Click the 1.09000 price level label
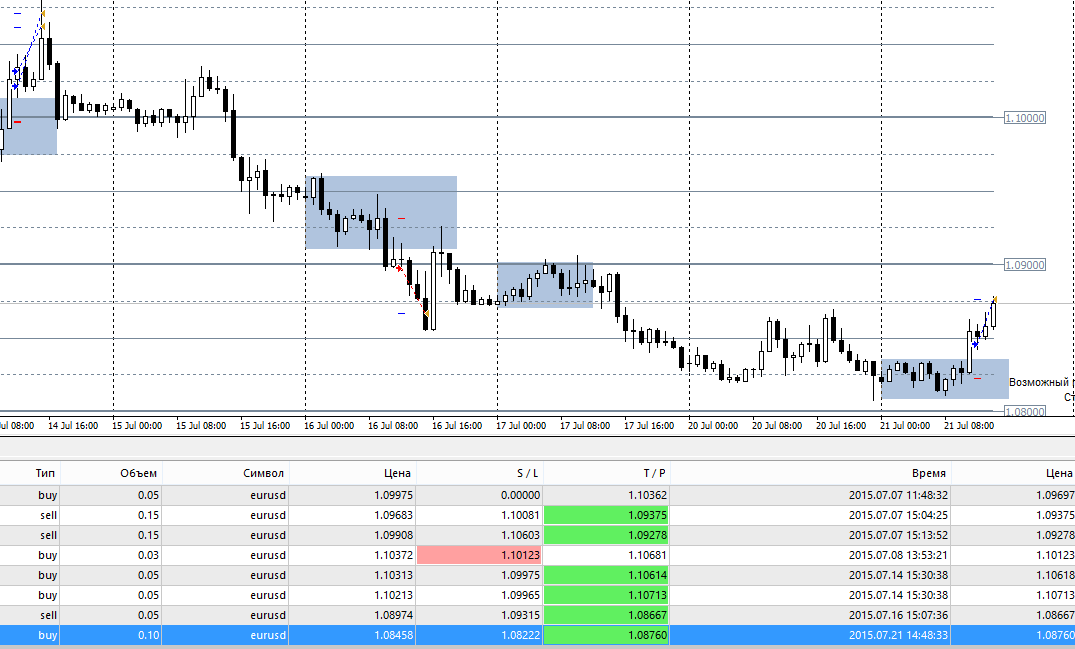This screenshot has width=1075, height=649. [1025, 265]
